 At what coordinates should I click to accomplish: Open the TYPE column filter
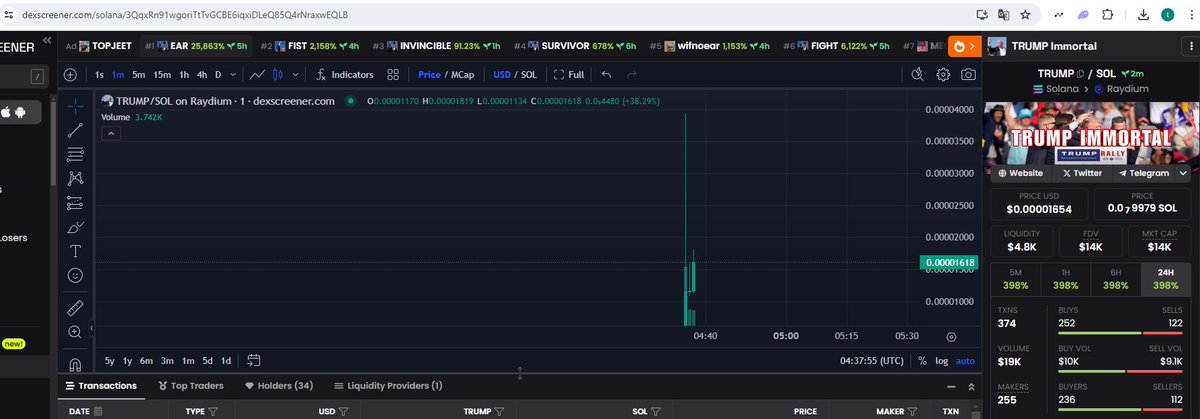click(213, 411)
